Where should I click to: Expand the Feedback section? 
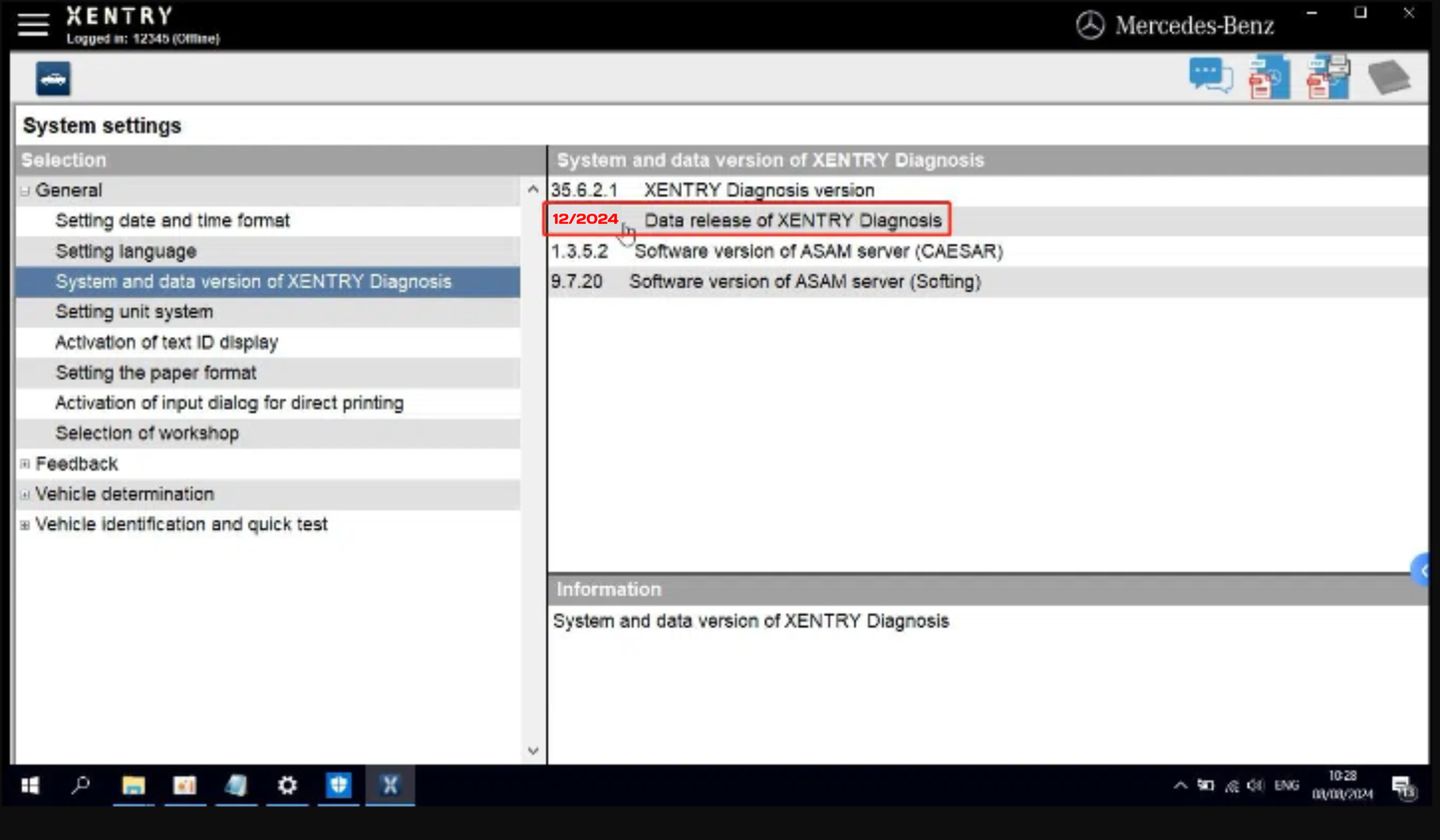pyautogui.click(x=25, y=463)
